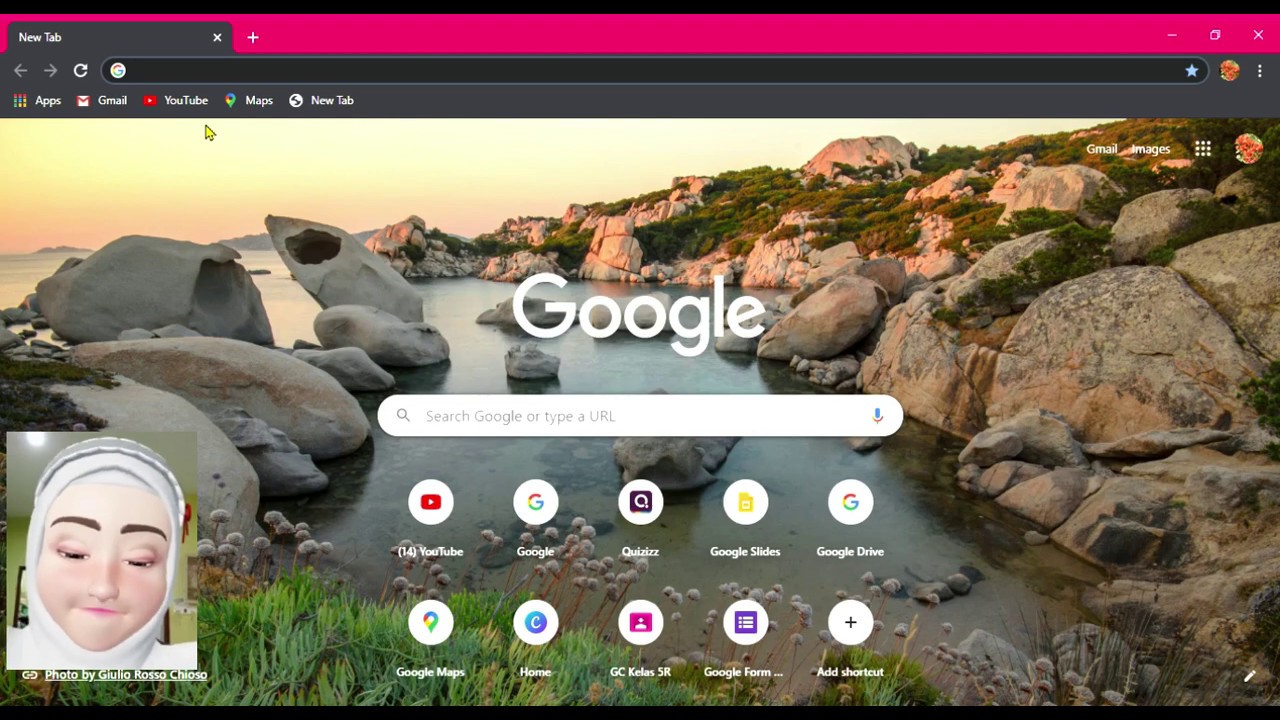Open the GC Kelas 5R shortcut

point(640,641)
